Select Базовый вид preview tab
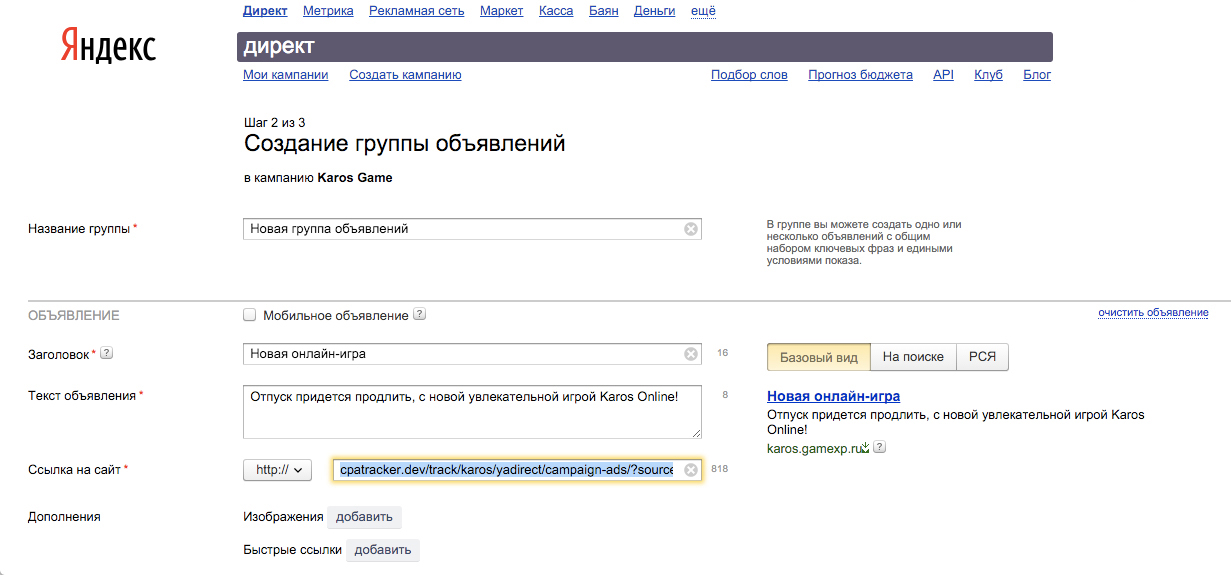 (x=818, y=357)
